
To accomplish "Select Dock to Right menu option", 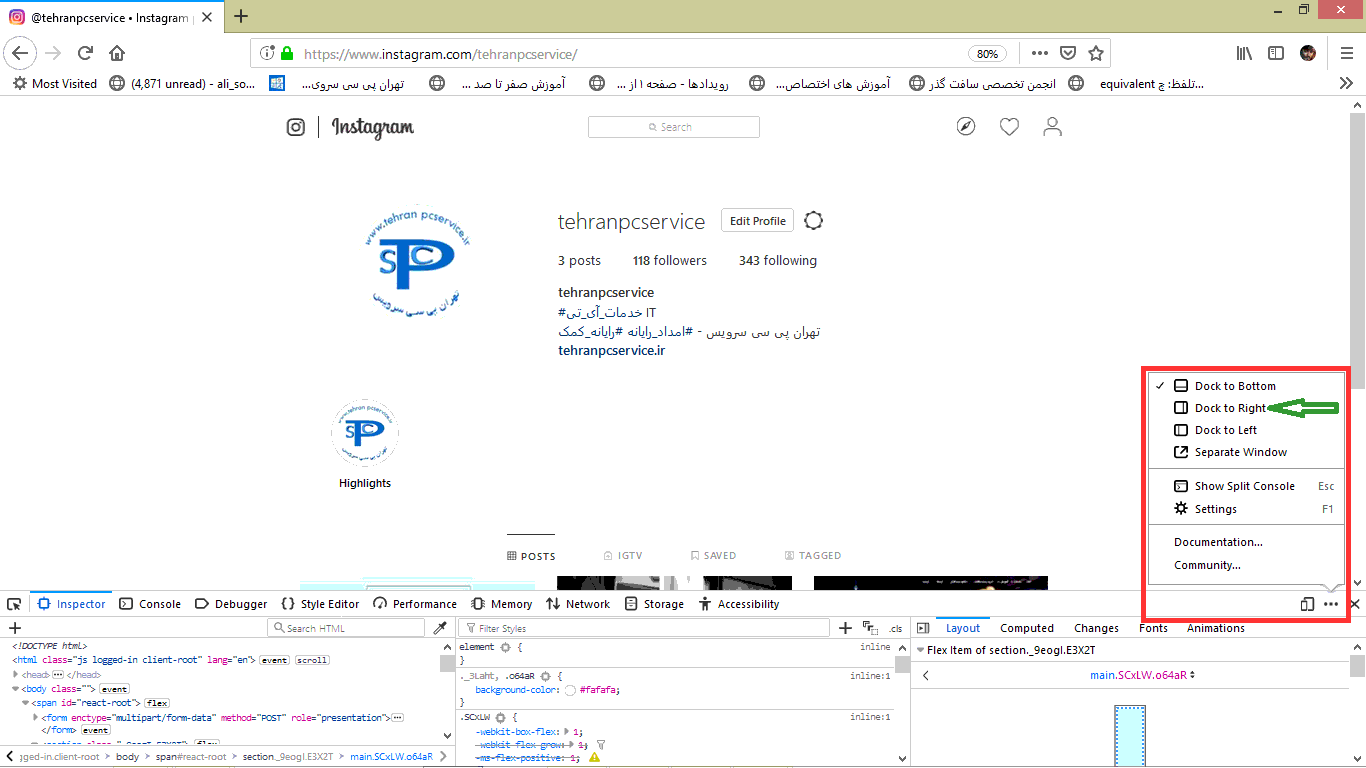I will click(1229, 408).
